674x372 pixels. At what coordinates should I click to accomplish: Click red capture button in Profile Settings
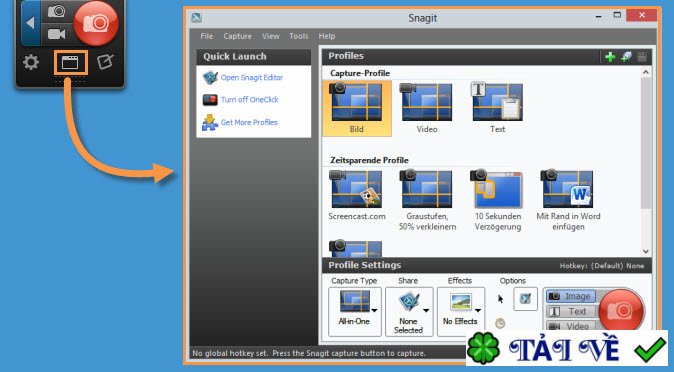click(621, 311)
